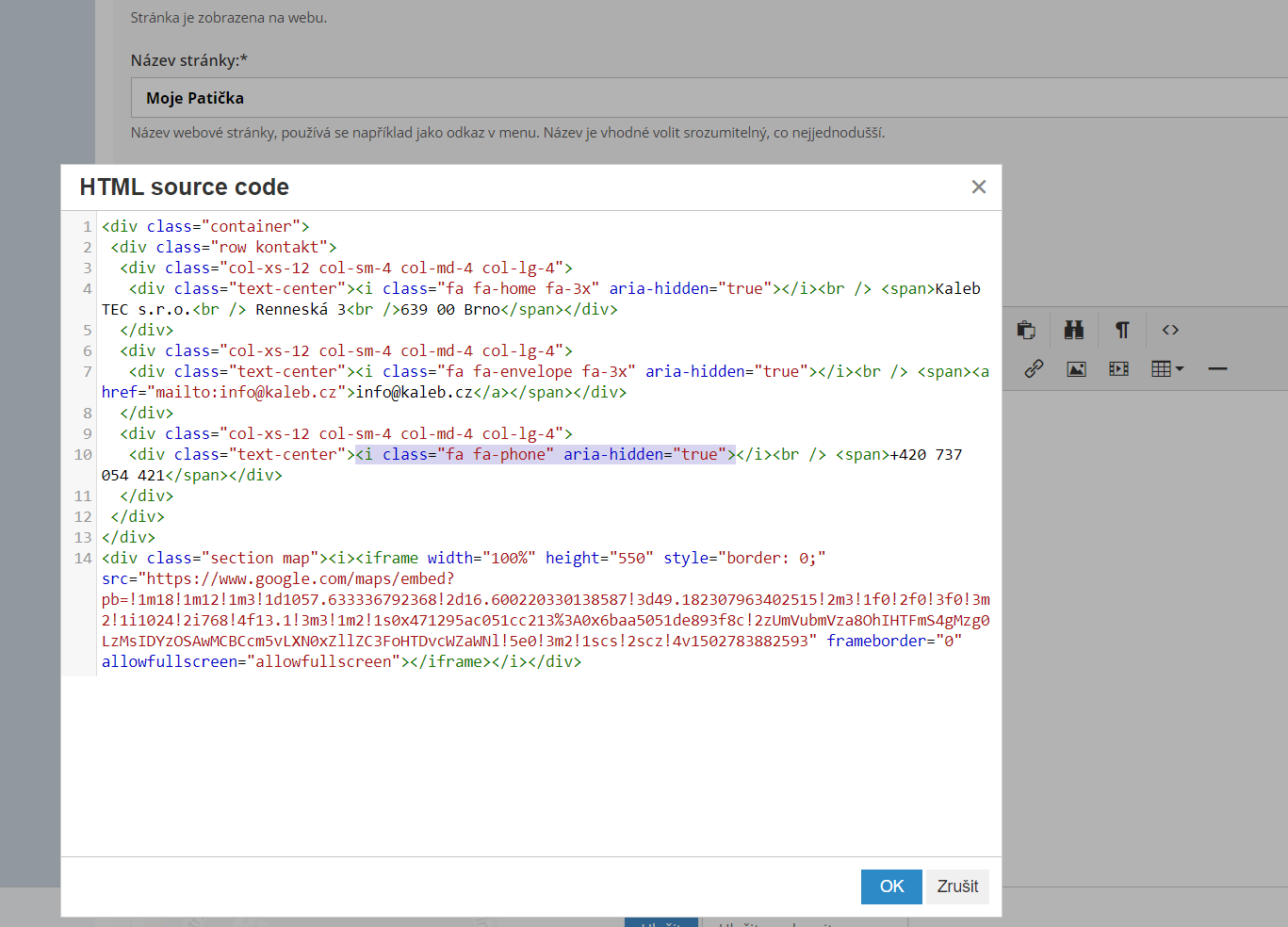Click the insert media film icon
Viewport: 1288px width, 927px height.
pos(1118,369)
